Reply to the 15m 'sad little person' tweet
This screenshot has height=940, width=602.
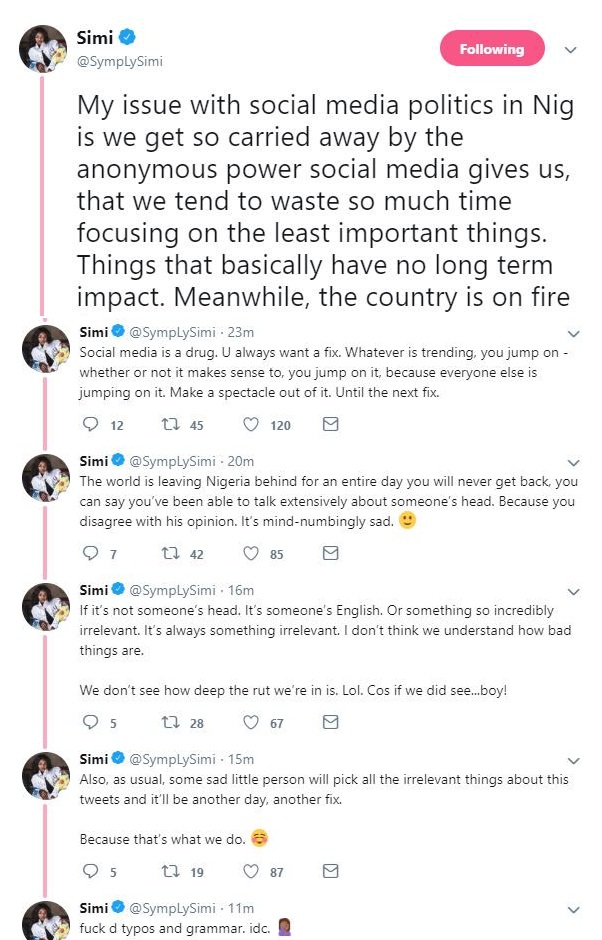click(91, 871)
